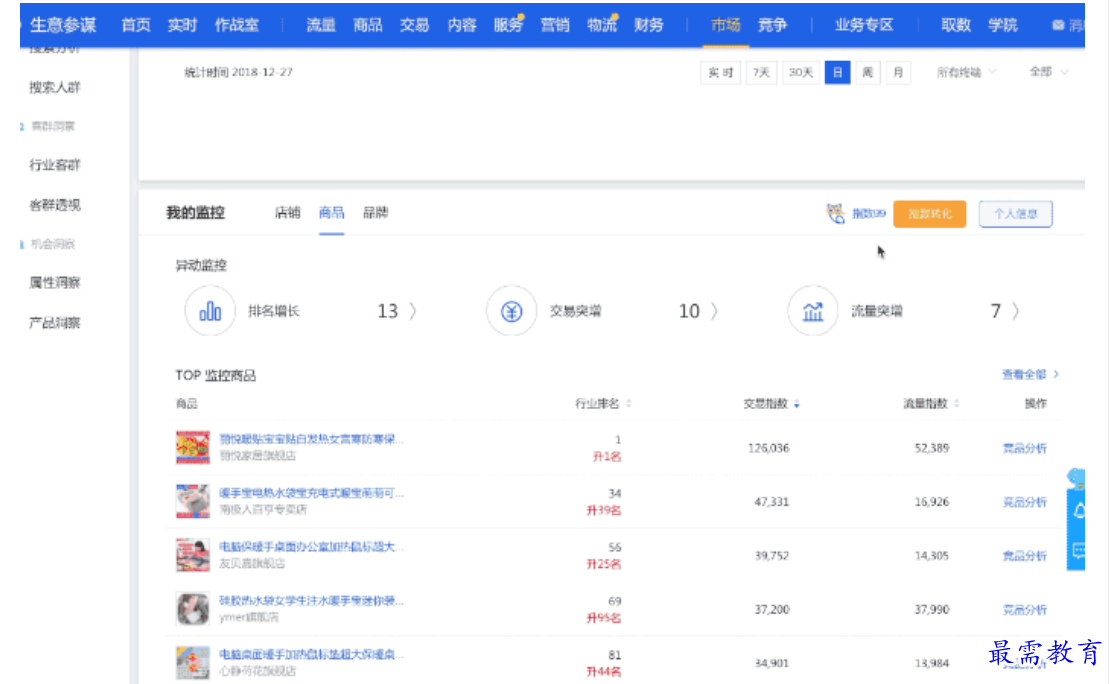Open product link 羽悦暖贴宝宝贴自发热
The height and width of the screenshot is (684, 1110).
coord(311,439)
